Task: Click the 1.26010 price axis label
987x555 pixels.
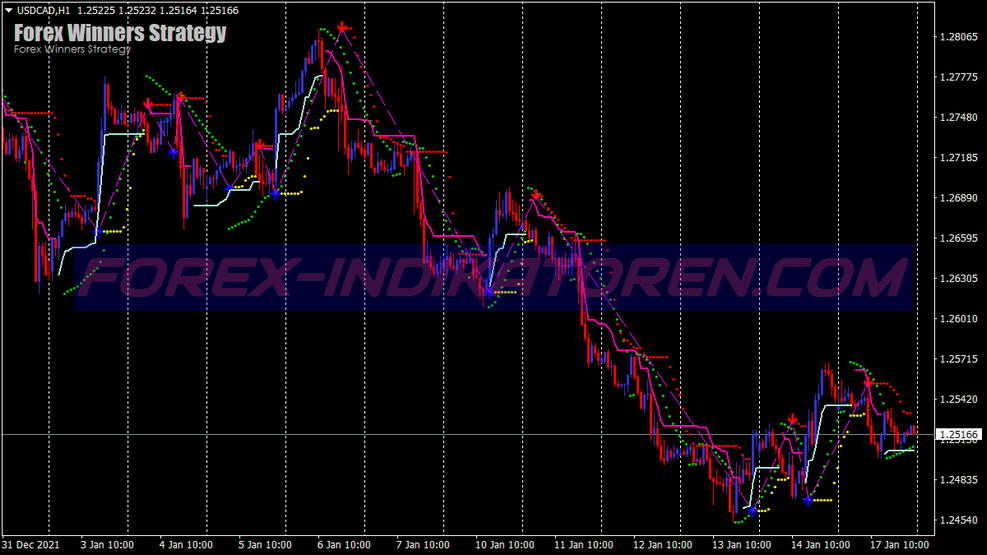Action: 958,319
